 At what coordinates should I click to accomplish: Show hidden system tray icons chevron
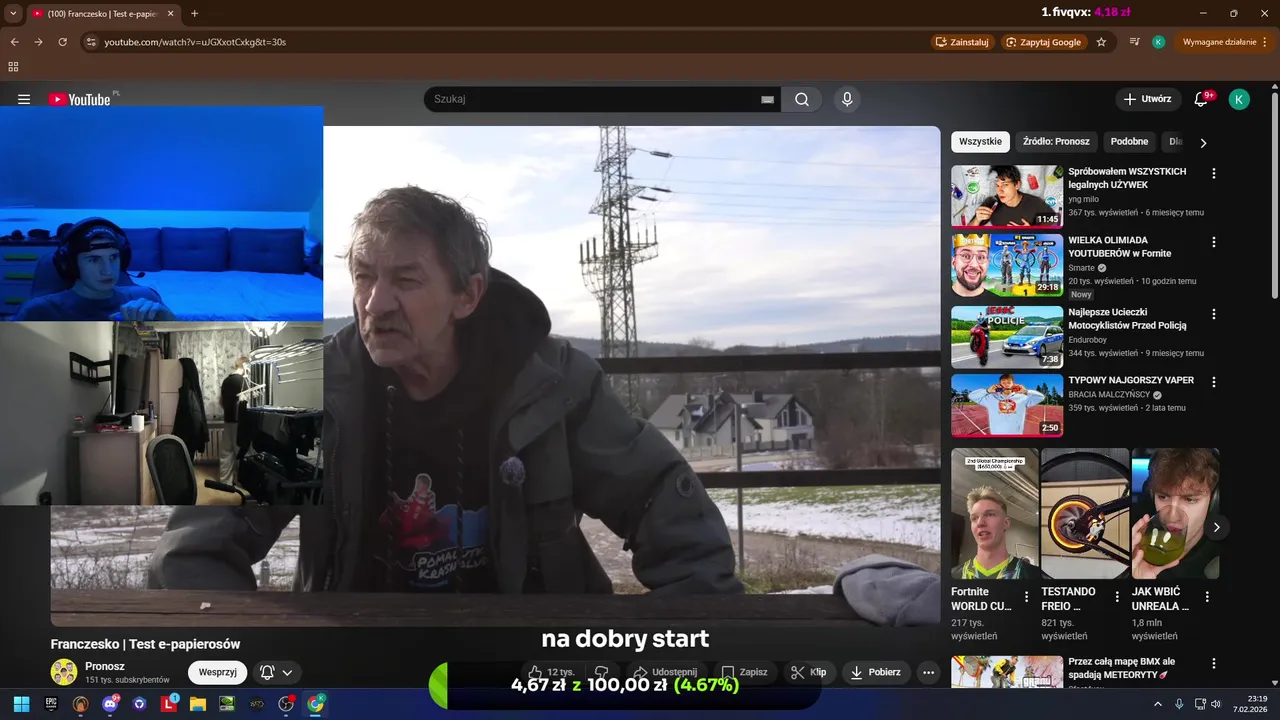coord(1158,704)
